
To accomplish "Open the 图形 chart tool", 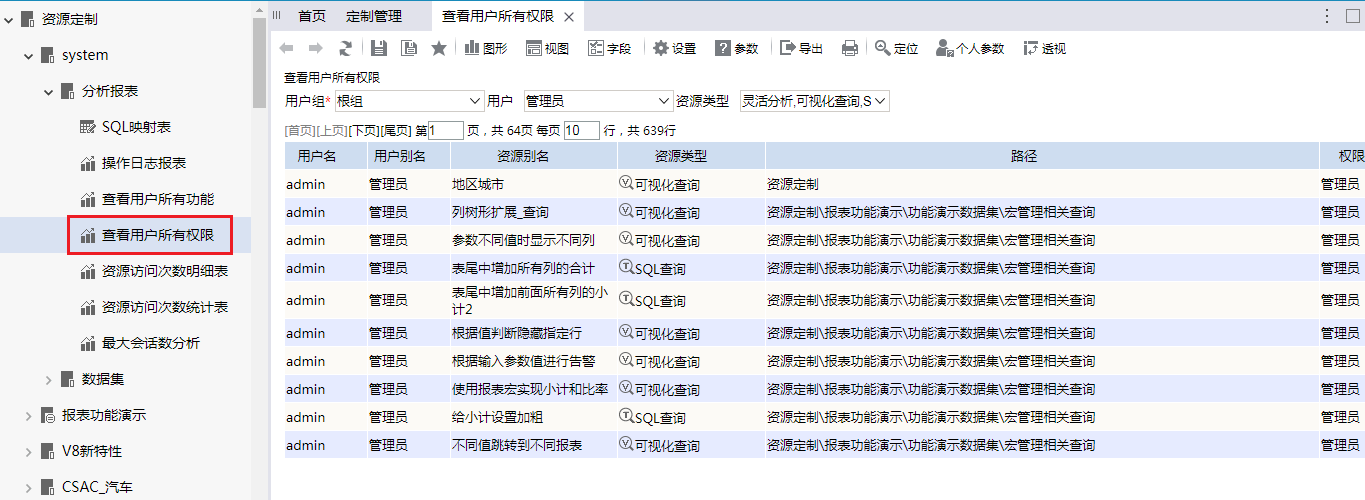I will coord(486,48).
